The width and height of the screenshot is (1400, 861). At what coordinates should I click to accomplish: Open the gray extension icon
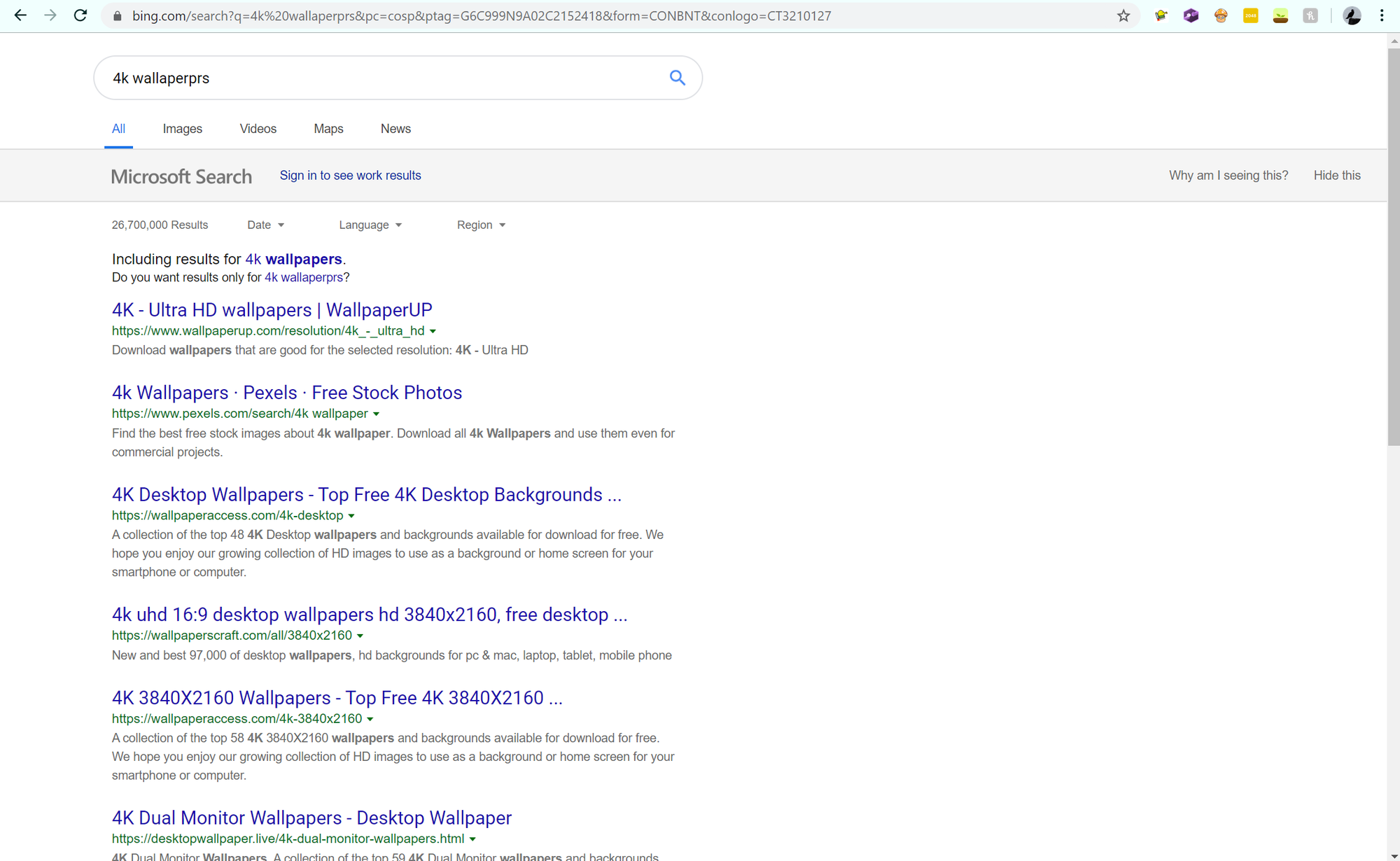1310,15
